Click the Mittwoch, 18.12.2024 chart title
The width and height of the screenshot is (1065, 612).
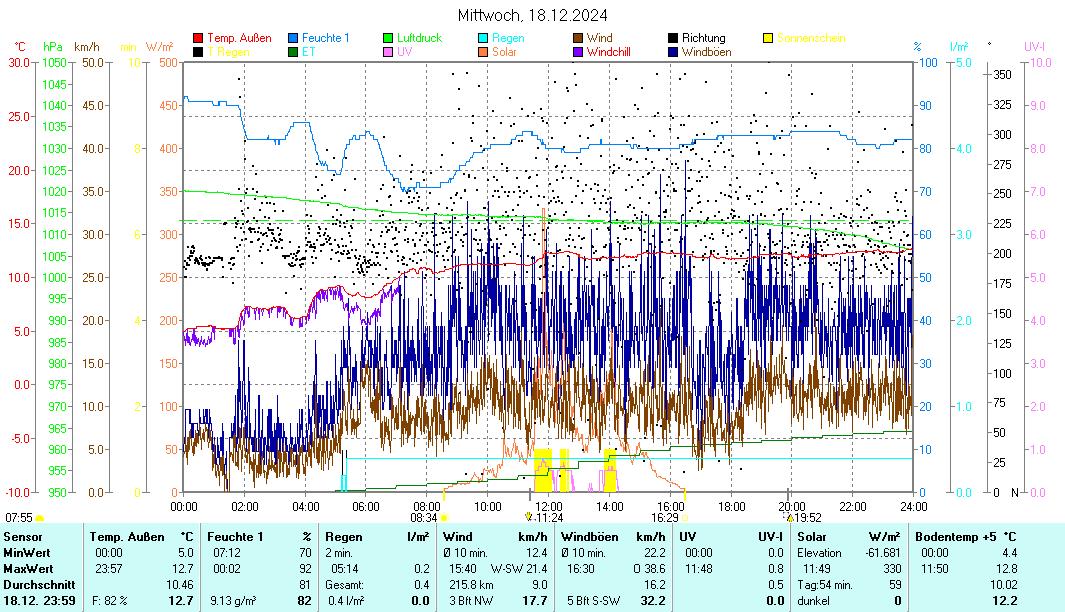(532, 15)
